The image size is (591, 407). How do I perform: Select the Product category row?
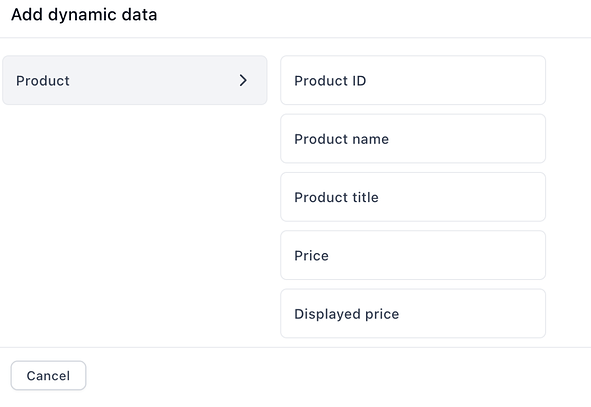tap(135, 80)
